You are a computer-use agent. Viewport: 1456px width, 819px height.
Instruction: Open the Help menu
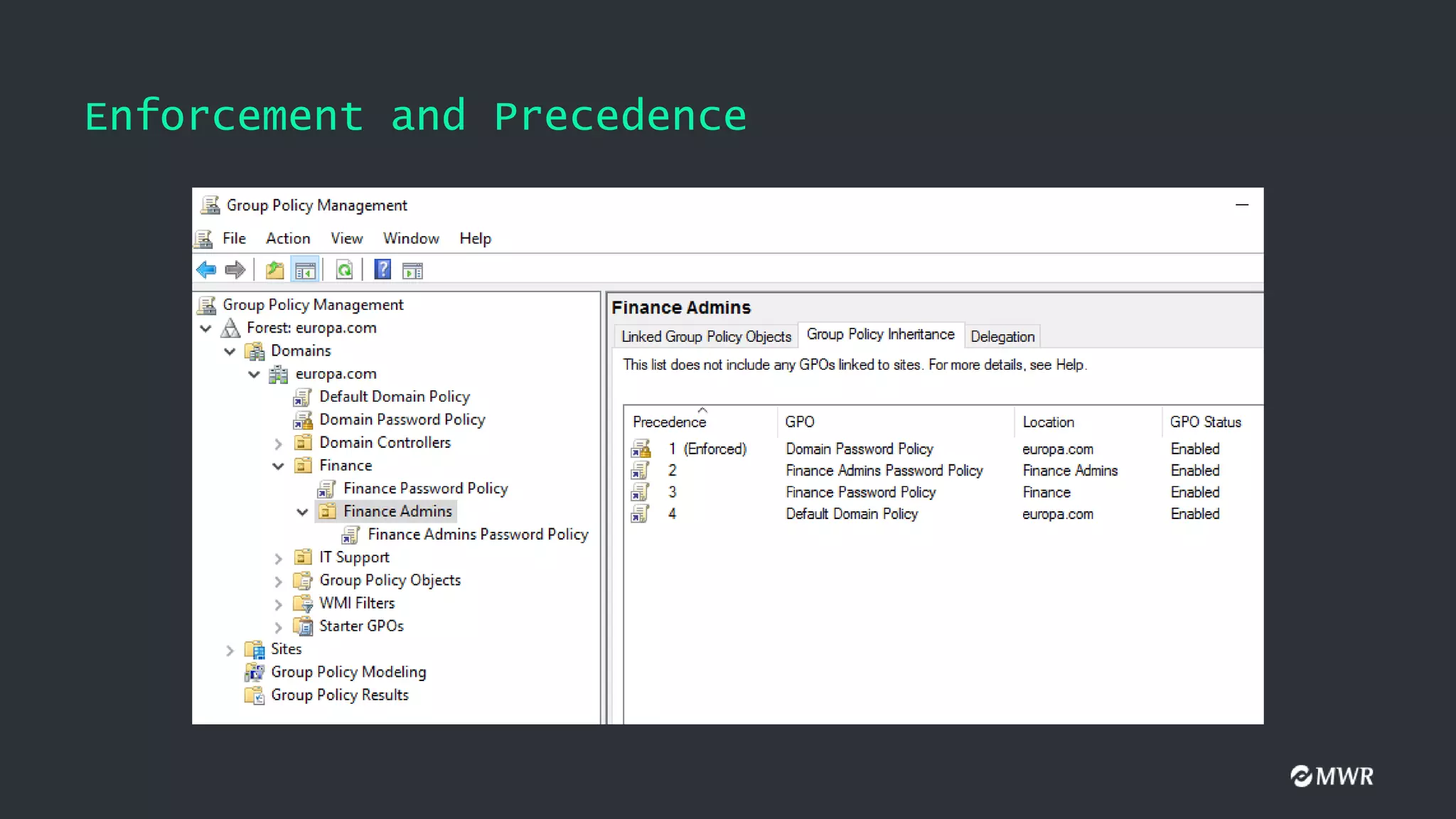[x=475, y=239]
